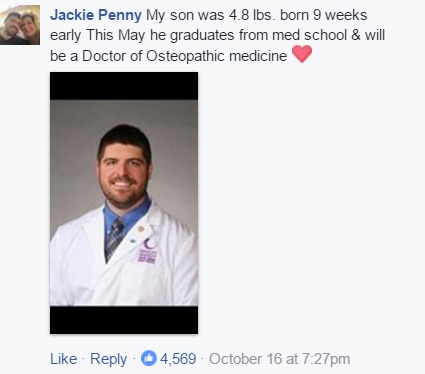Click Jackie Penny's profile avatar picture
The width and height of the screenshot is (425, 374).
tap(20, 25)
